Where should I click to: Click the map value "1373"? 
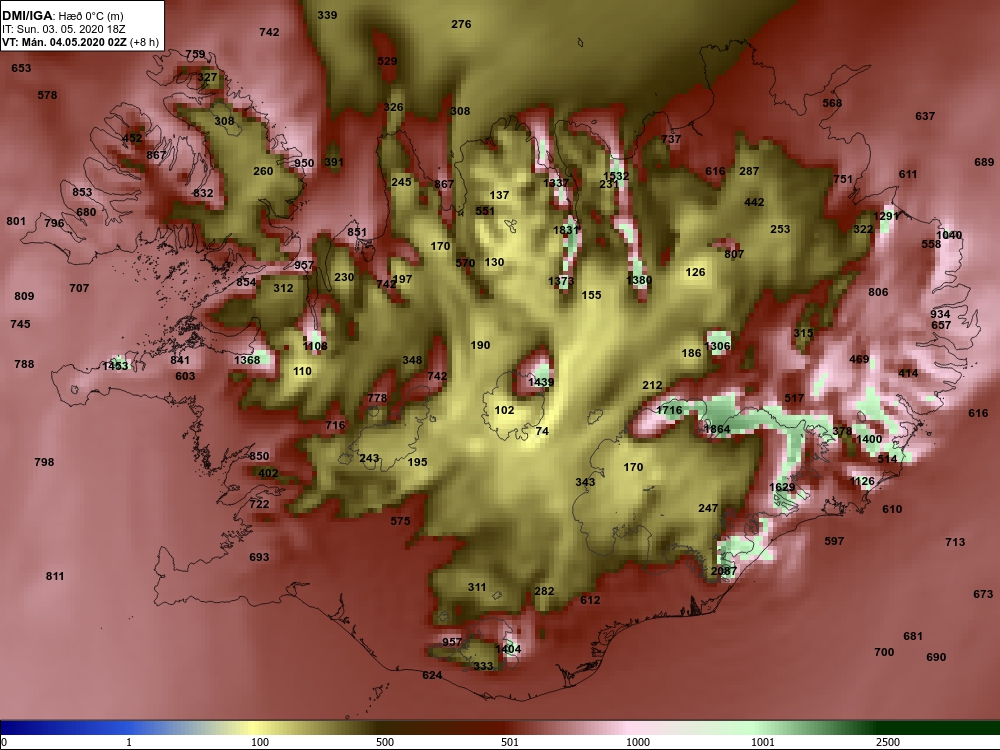[x=561, y=281]
